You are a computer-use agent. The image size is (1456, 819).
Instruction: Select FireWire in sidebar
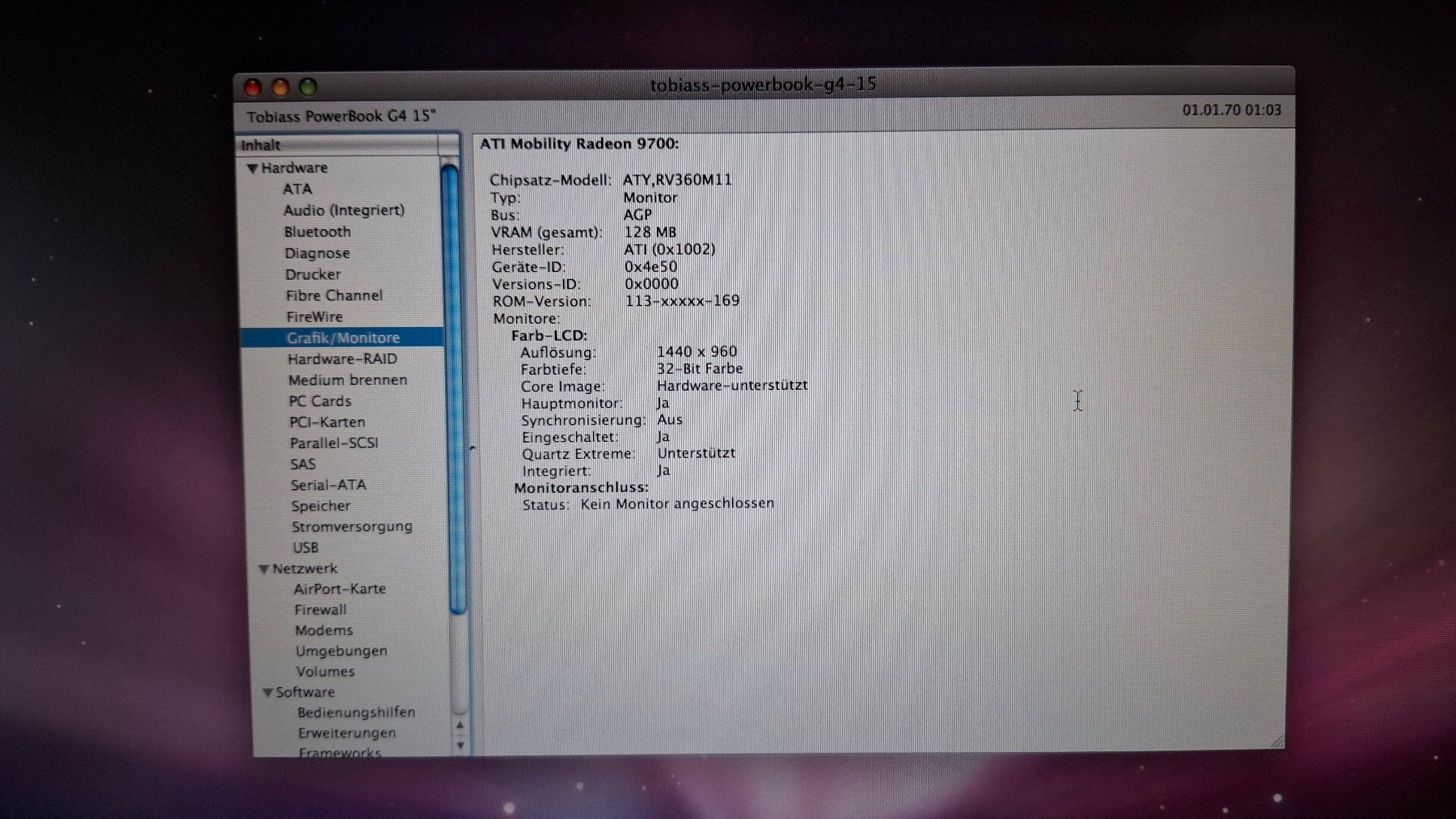pyautogui.click(x=315, y=316)
